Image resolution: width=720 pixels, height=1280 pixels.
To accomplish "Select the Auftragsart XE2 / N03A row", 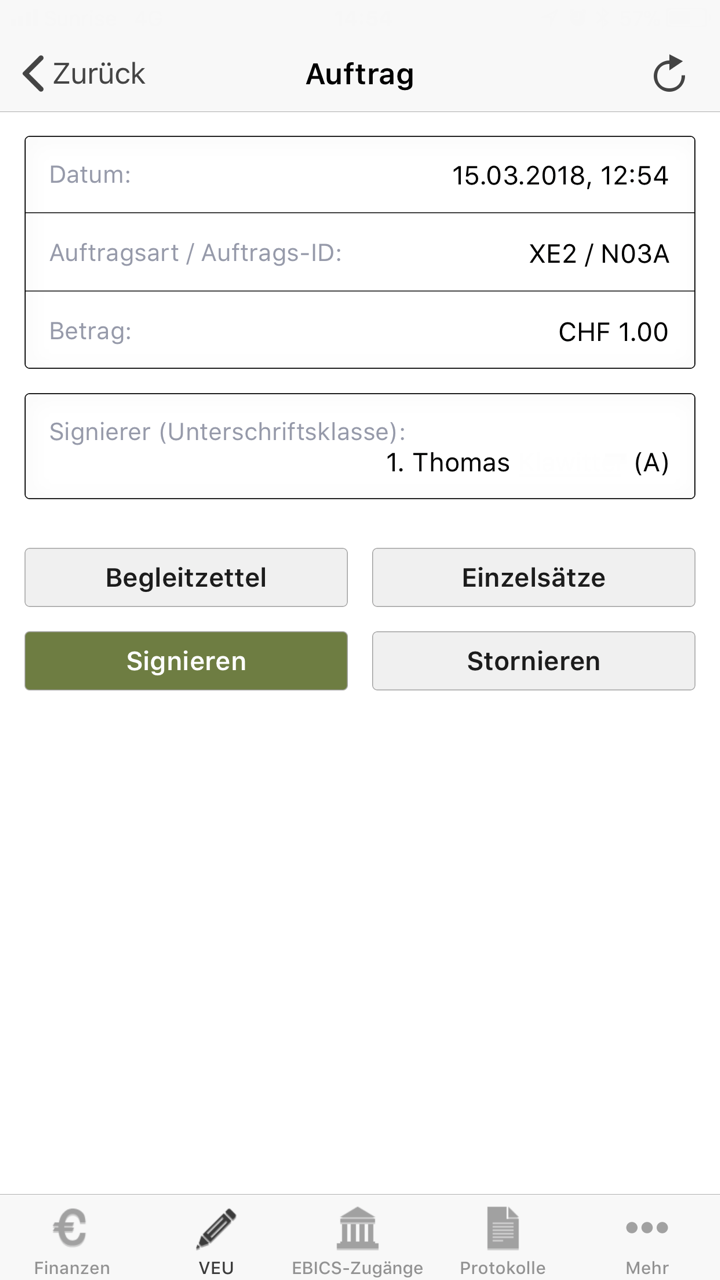I will click(x=360, y=253).
